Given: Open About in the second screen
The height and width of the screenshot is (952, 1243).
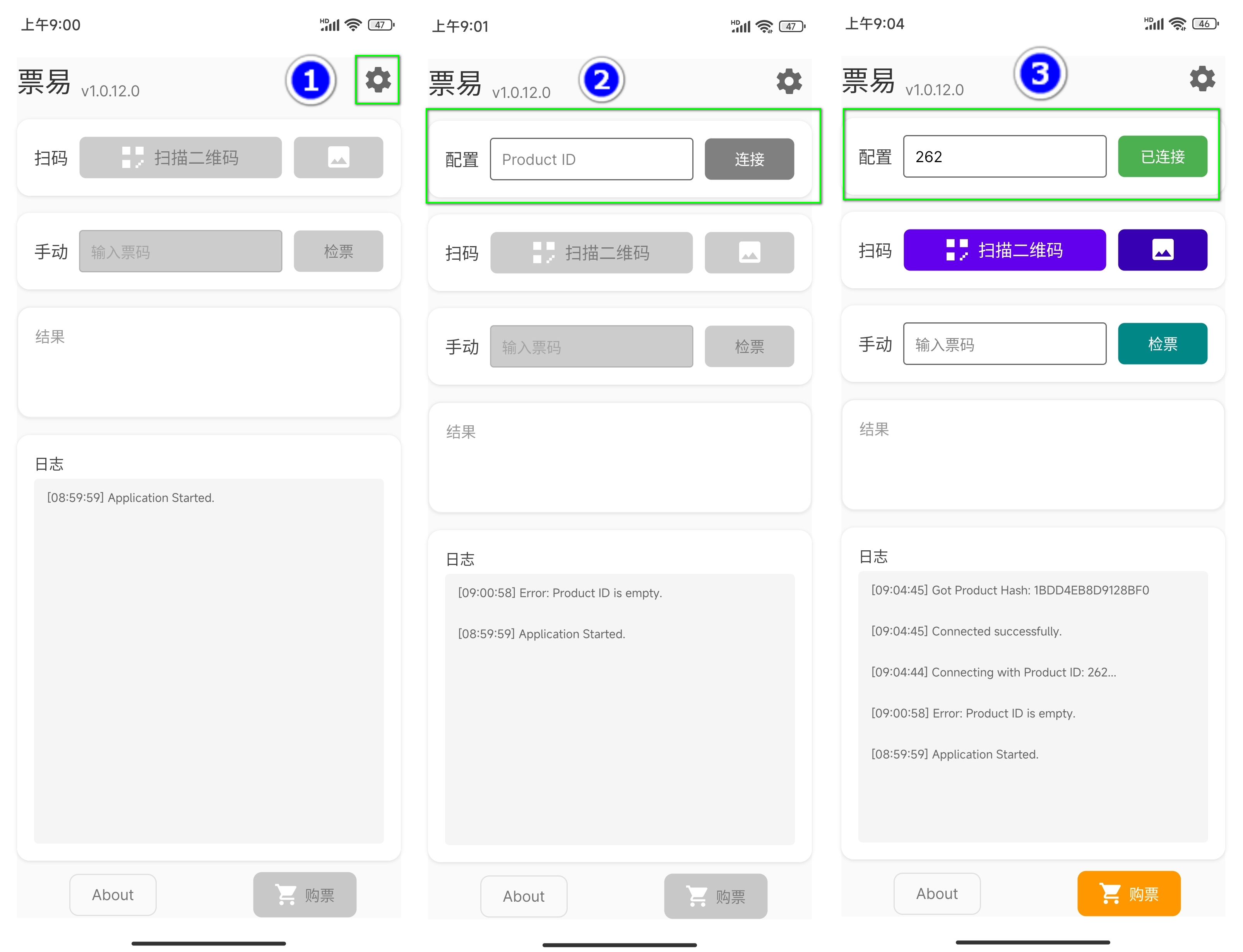Looking at the screenshot, I should point(524,896).
